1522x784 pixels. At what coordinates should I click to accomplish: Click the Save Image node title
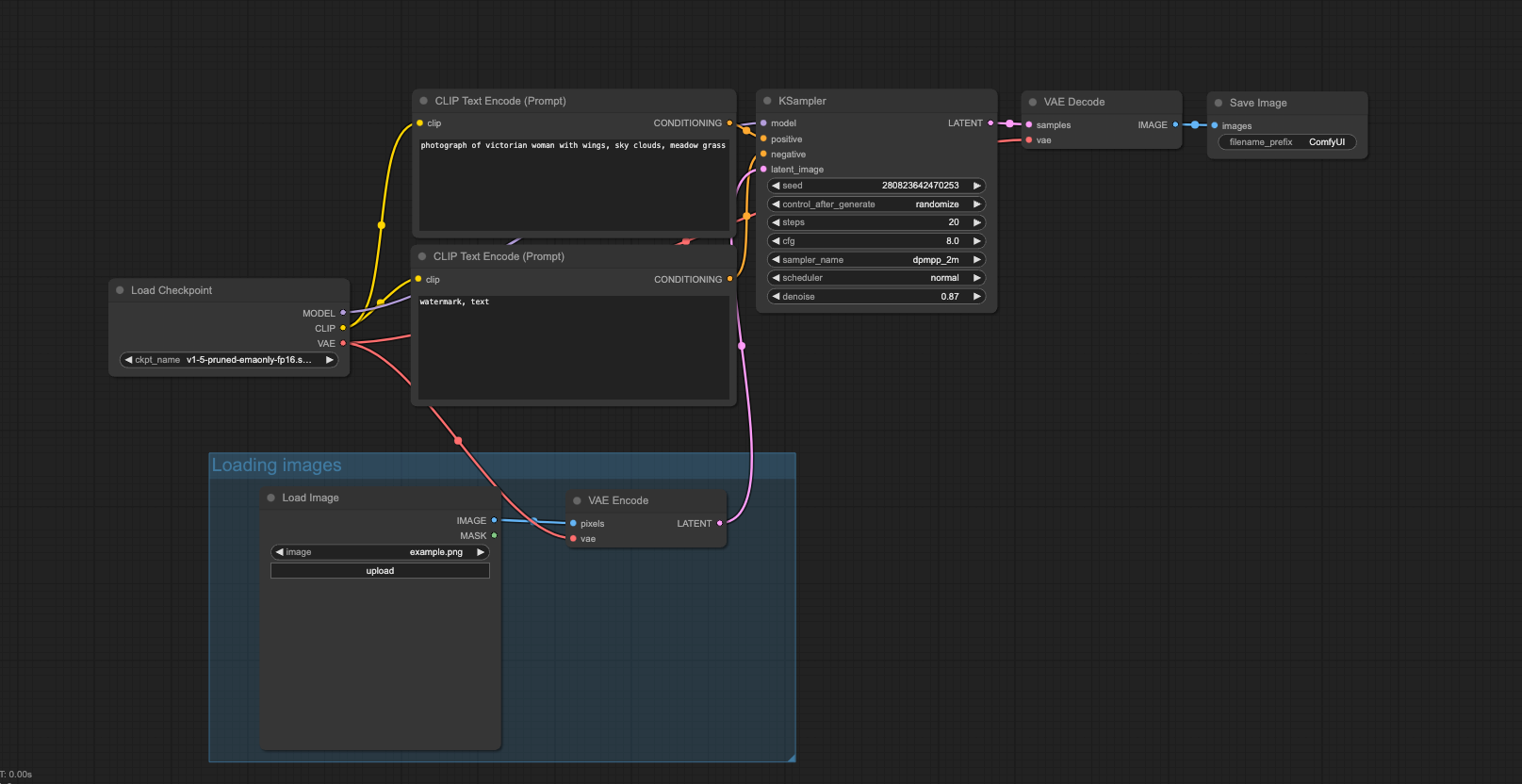(x=1258, y=103)
